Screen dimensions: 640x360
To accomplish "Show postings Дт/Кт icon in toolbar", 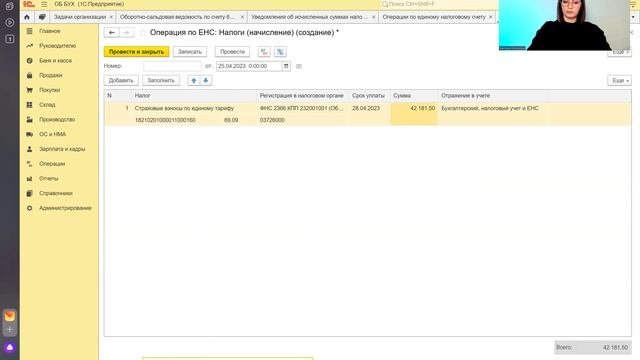I will tap(264, 52).
